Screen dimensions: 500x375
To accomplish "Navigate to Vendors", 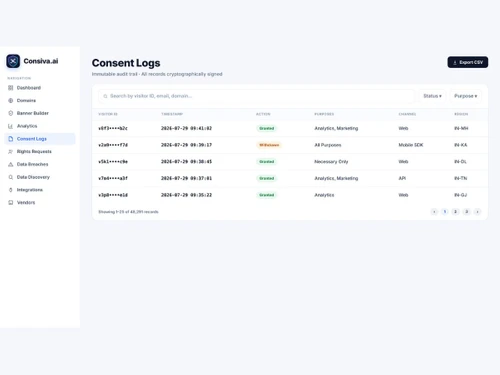I will (x=40, y=202).
